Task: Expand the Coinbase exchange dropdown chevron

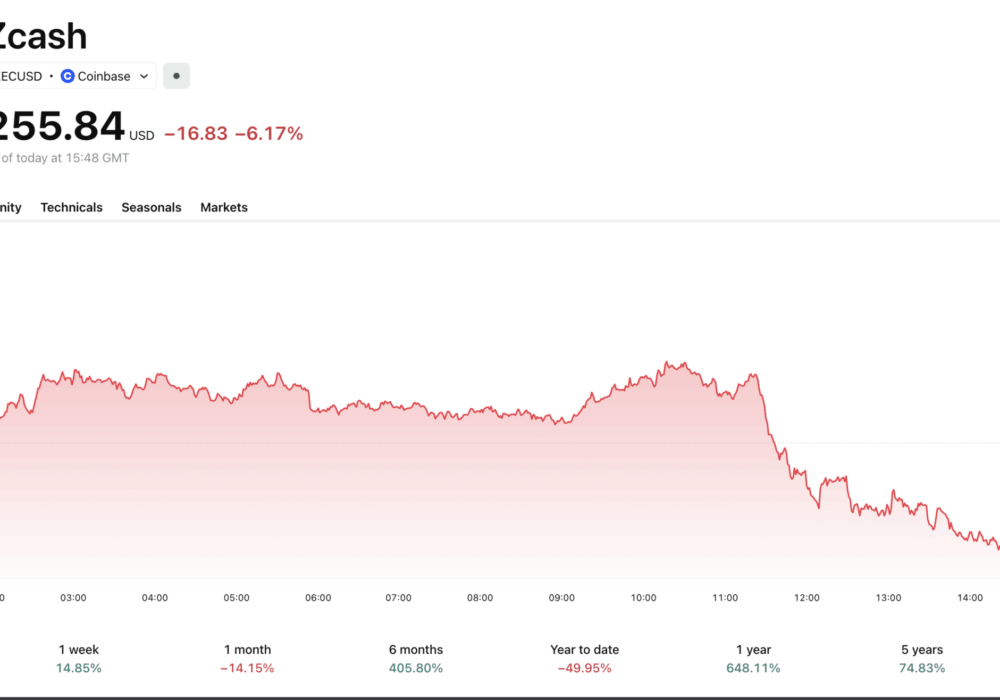Action: pyautogui.click(x=144, y=76)
